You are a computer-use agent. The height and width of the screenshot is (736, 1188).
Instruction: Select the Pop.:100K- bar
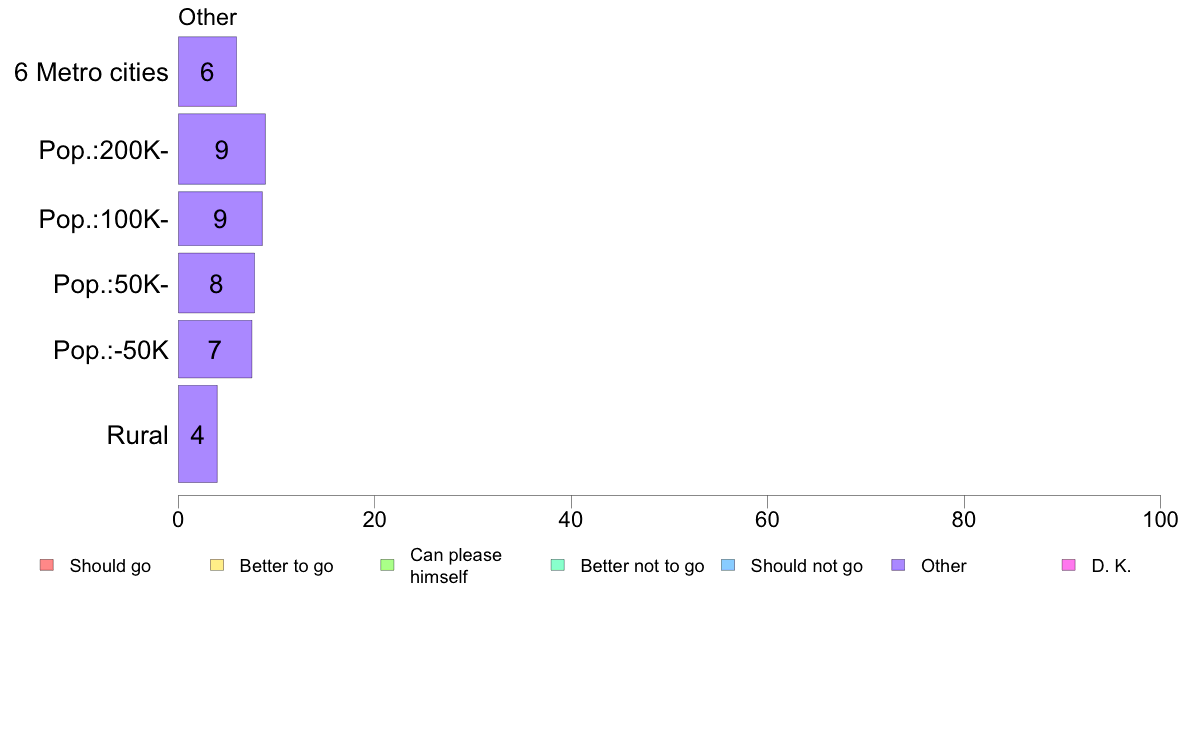220,218
